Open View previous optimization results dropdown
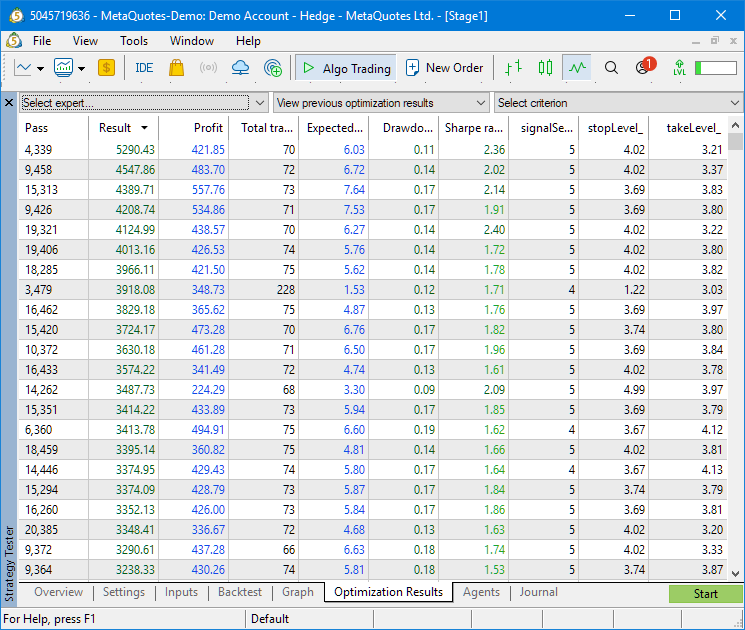Viewport: 745px width, 630px height. point(381,103)
